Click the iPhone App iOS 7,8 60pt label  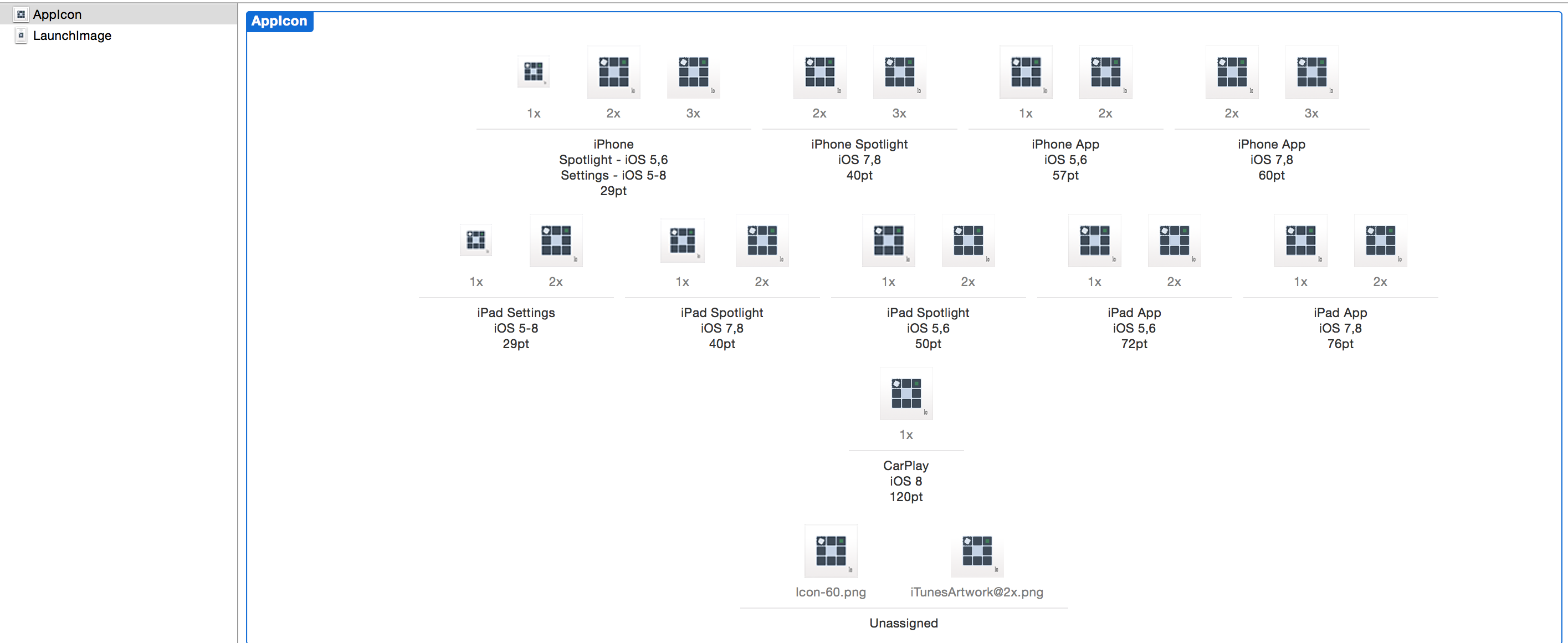[x=1272, y=160]
